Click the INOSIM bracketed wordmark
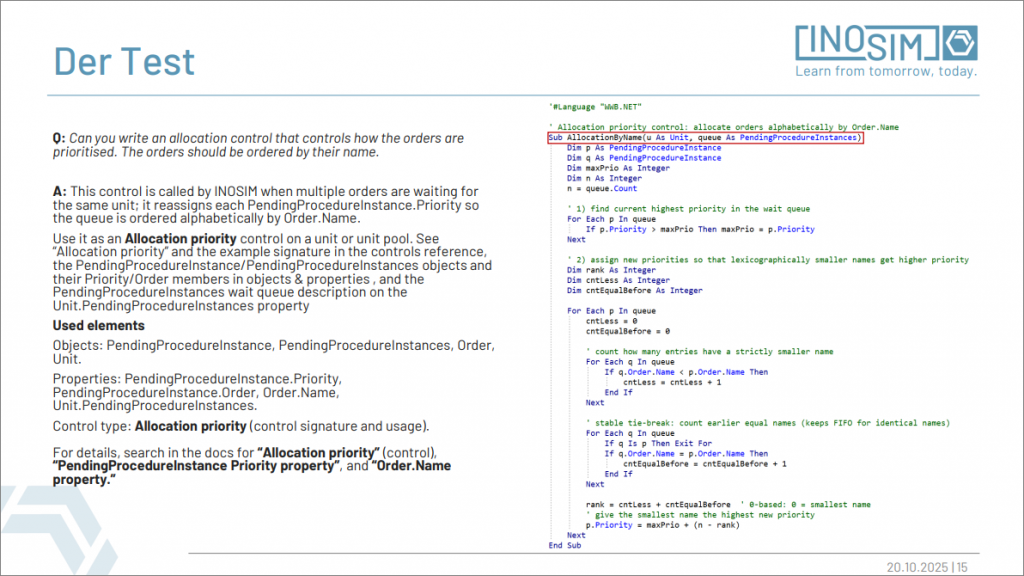The height and width of the screenshot is (576, 1024). pos(867,43)
